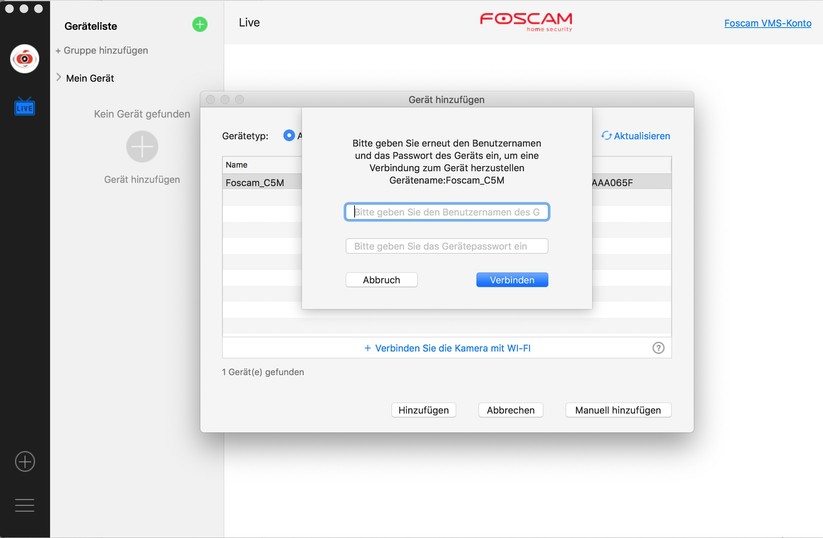Select the LIVE TV sidebar icon
The height and width of the screenshot is (538, 823).
click(x=25, y=107)
